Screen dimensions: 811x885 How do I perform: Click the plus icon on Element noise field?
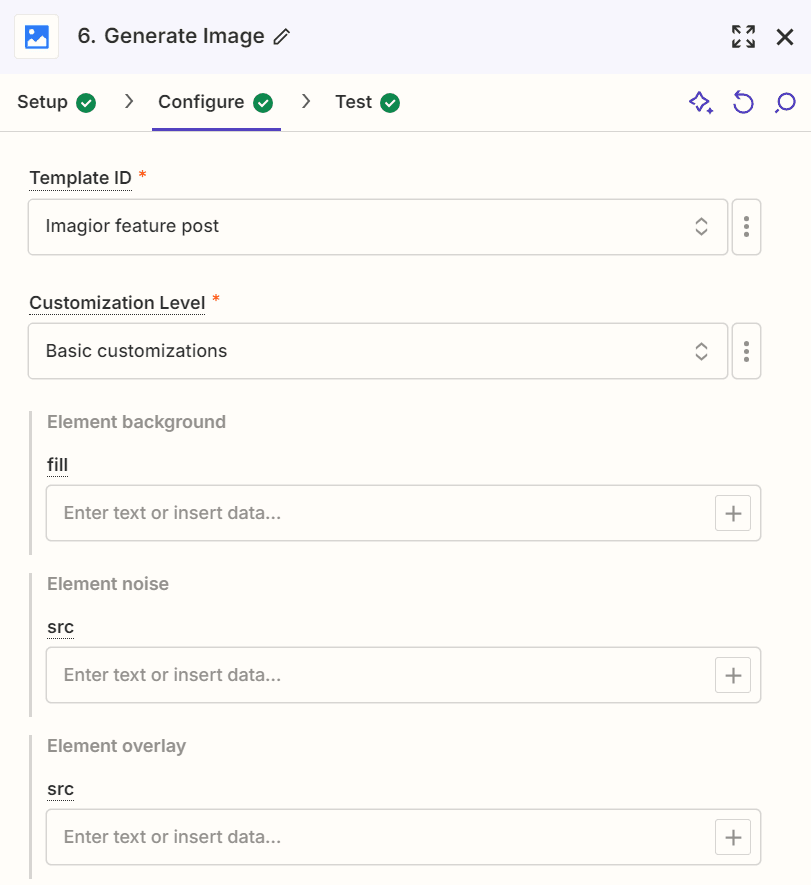[733, 675]
